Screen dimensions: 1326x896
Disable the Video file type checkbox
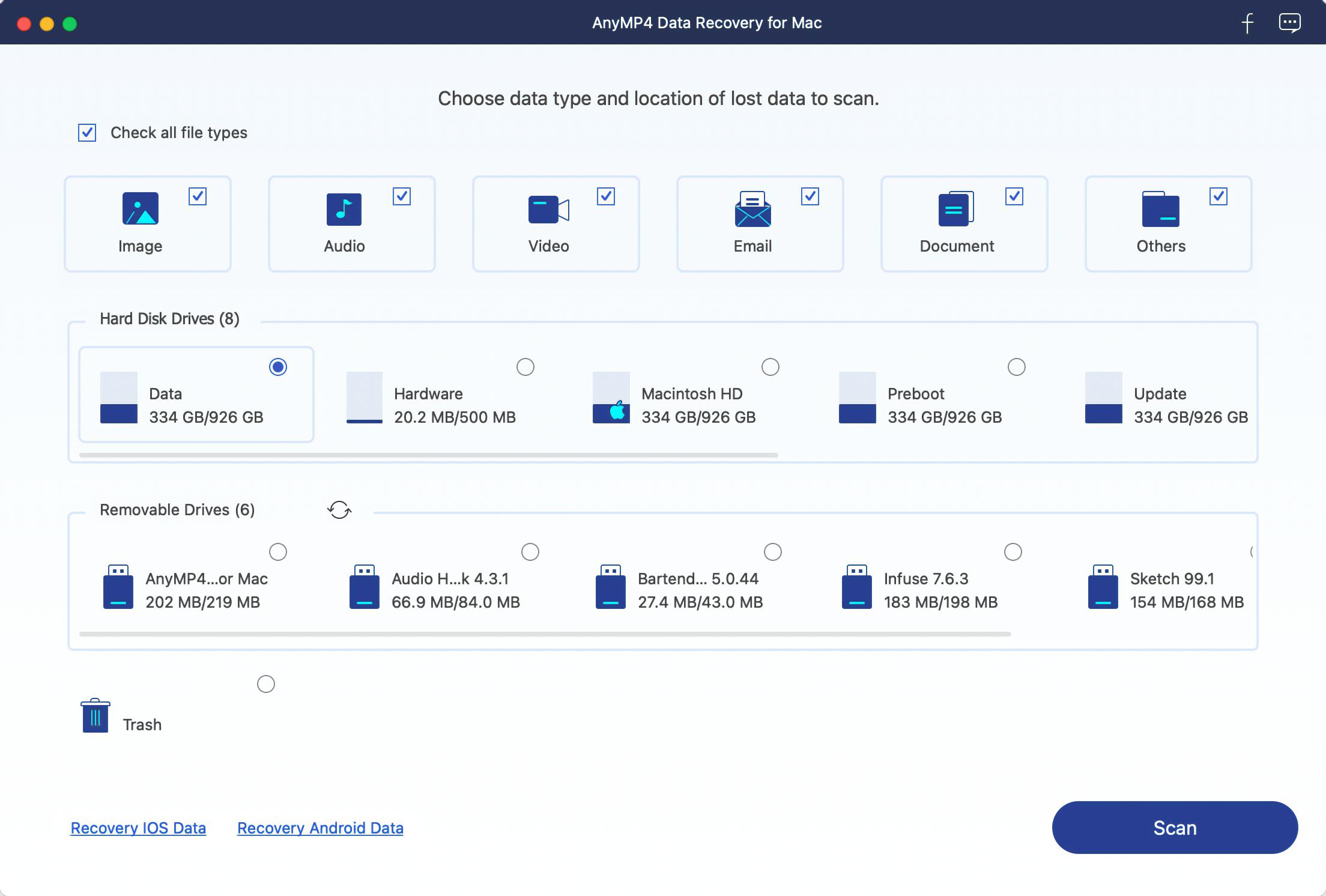pos(605,196)
